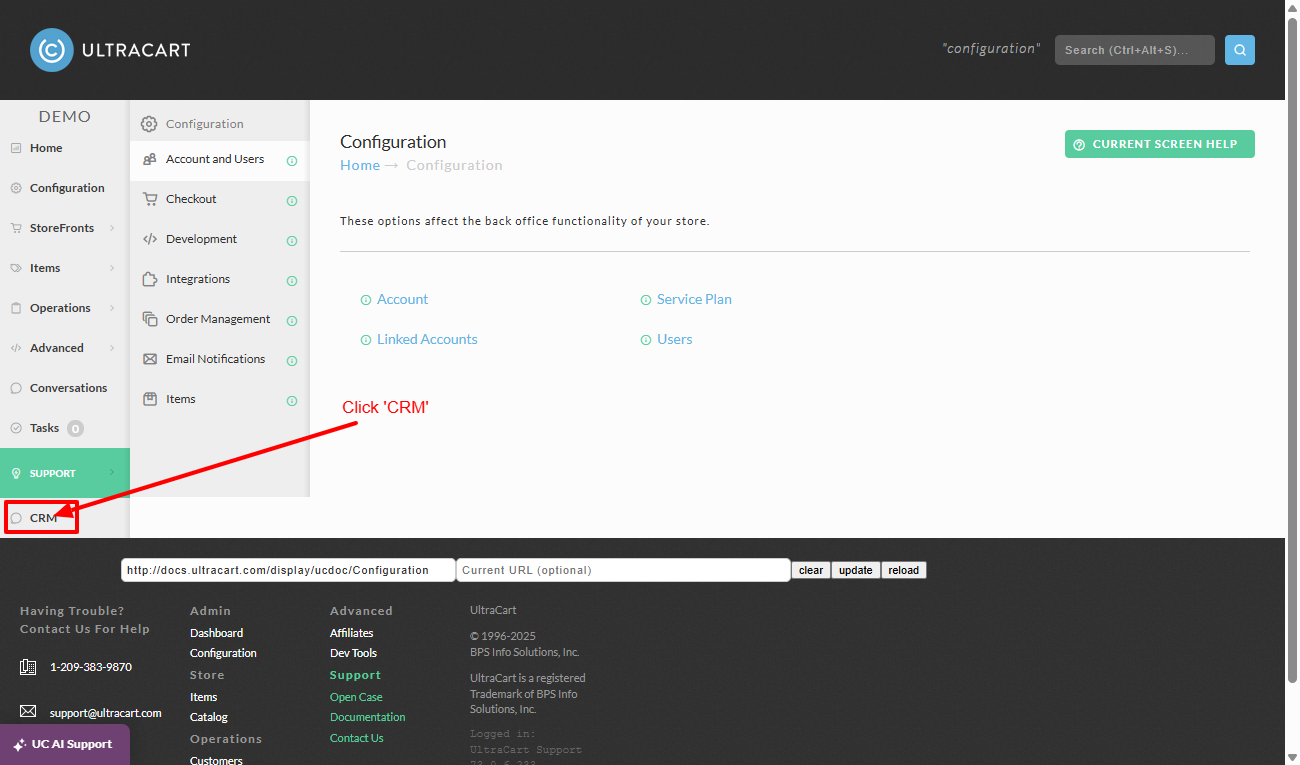The height and width of the screenshot is (765, 1300).
Task: Click the Development code brackets icon
Action: pyautogui.click(x=150, y=239)
